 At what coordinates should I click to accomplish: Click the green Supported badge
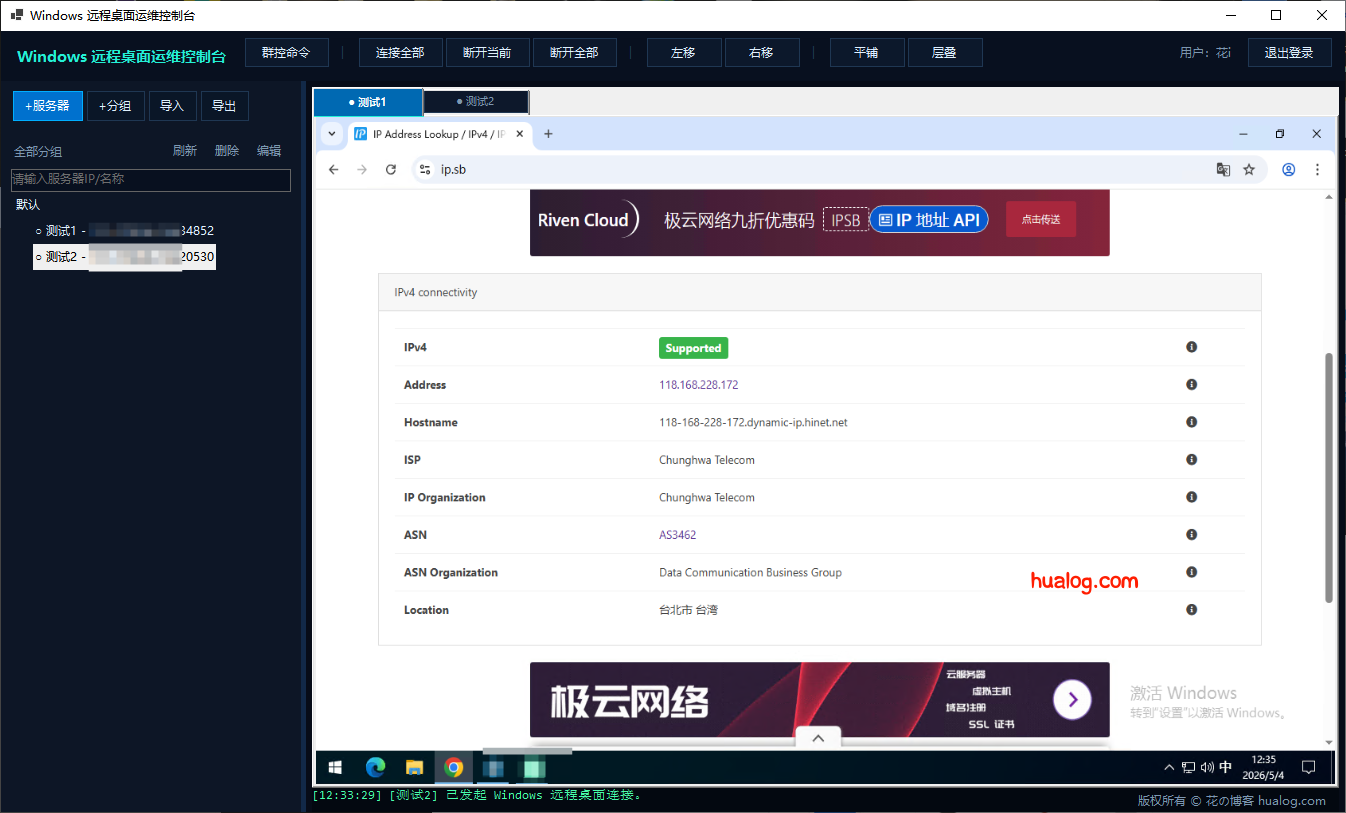coord(693,348)
